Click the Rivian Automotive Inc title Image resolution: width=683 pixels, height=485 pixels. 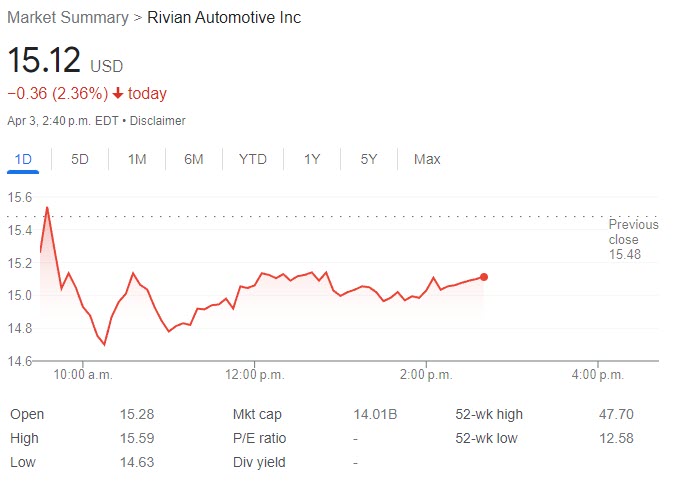224,18
